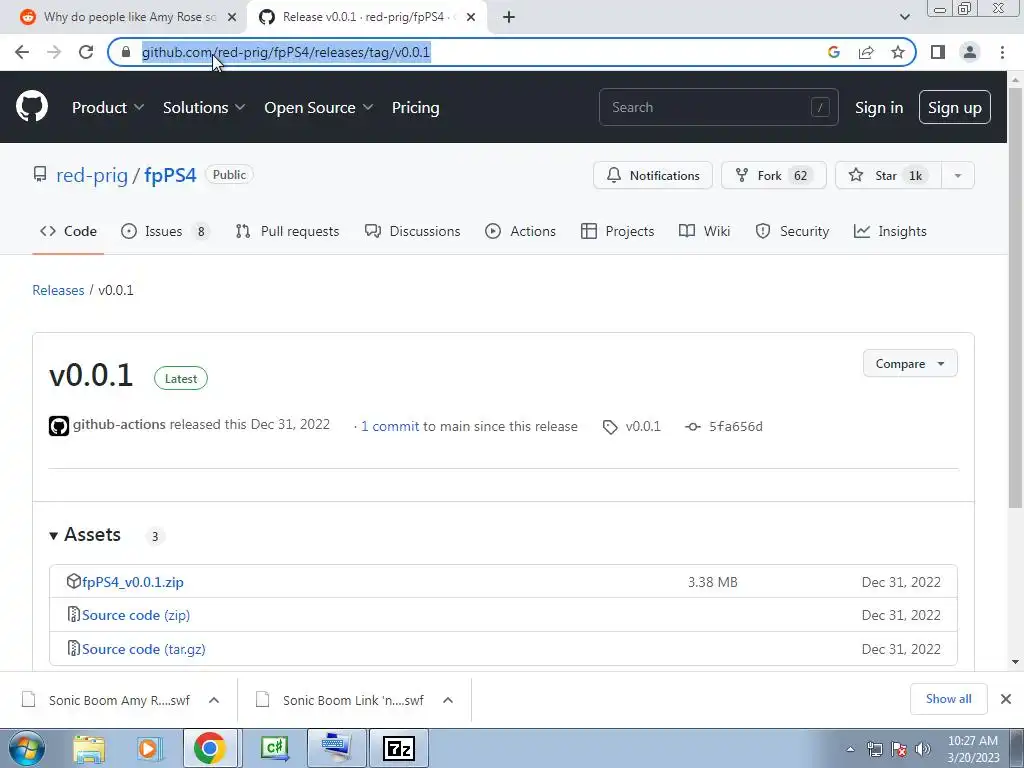Click the GitHub search field
The image size is (1024, 768).
[x=718, y=107]
